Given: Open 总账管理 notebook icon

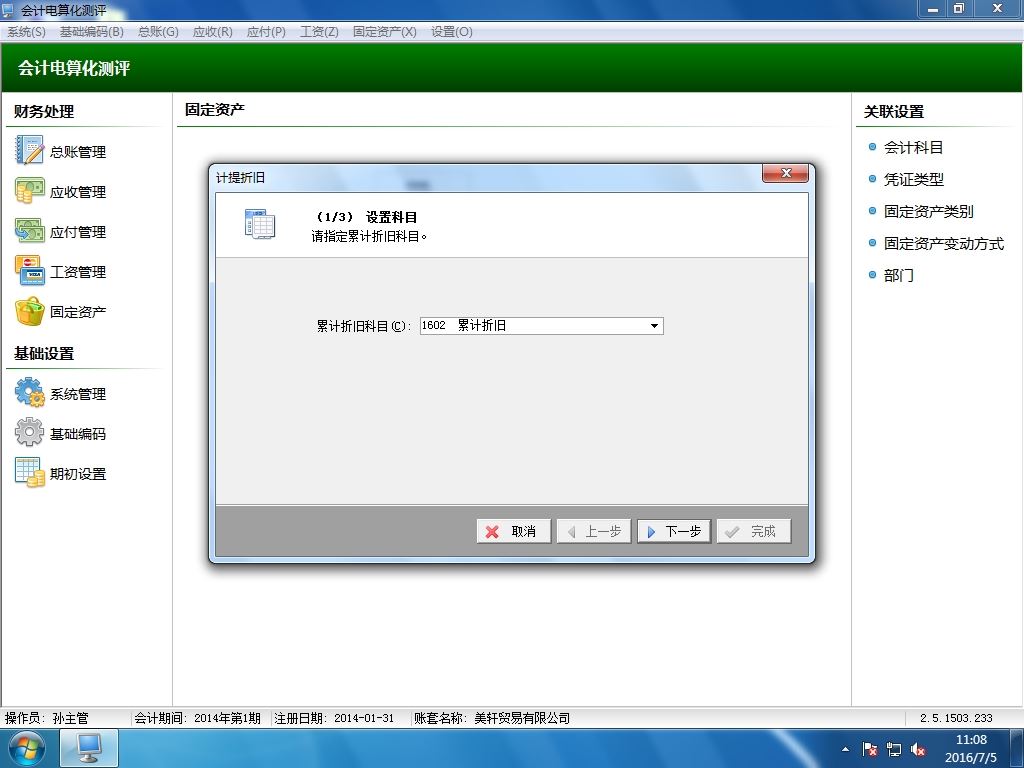Looking at the screenshot, I should click(29, 151).
